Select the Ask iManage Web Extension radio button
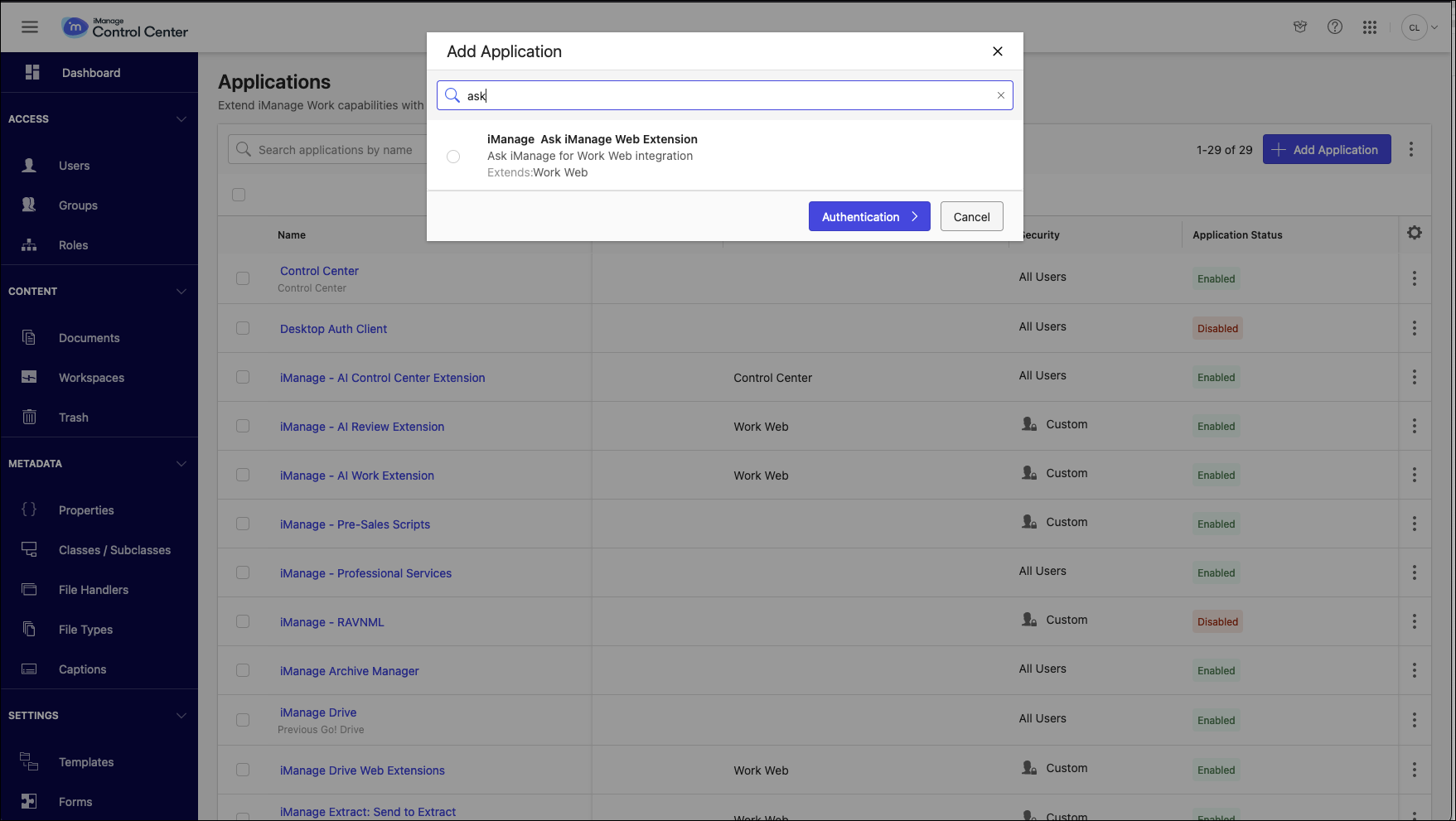1456x821 pixels. coord(452,157)
